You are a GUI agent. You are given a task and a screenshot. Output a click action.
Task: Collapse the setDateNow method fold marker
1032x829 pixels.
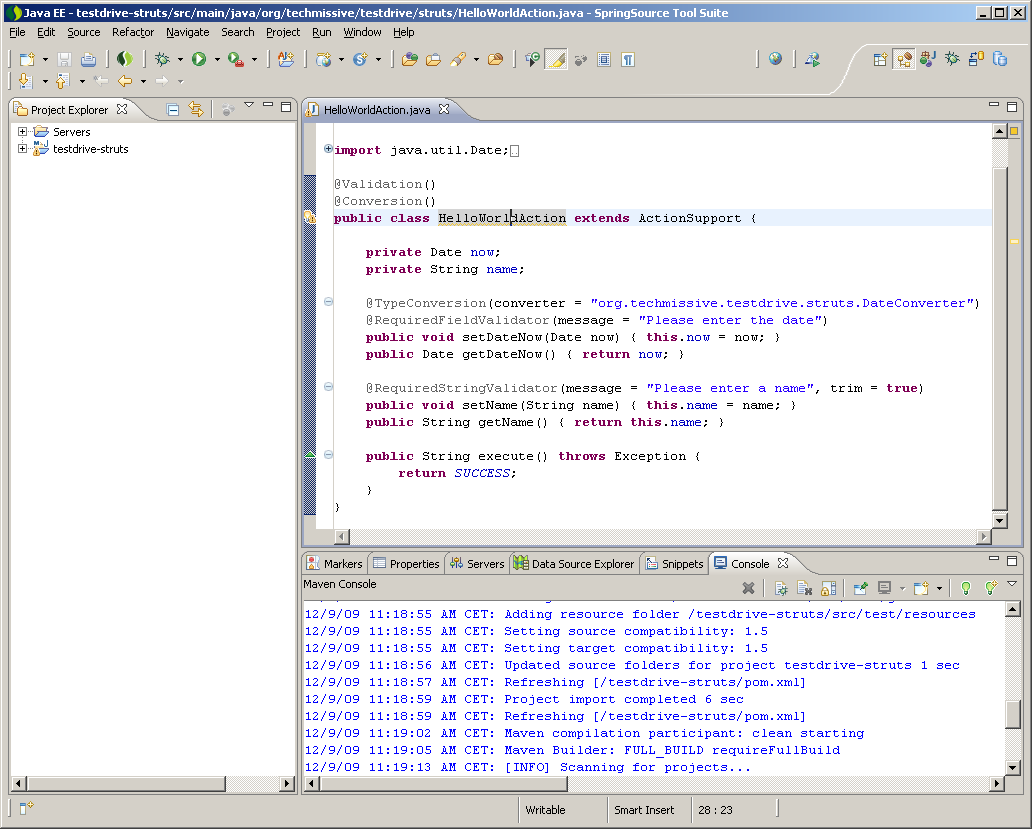pos(328,302)
